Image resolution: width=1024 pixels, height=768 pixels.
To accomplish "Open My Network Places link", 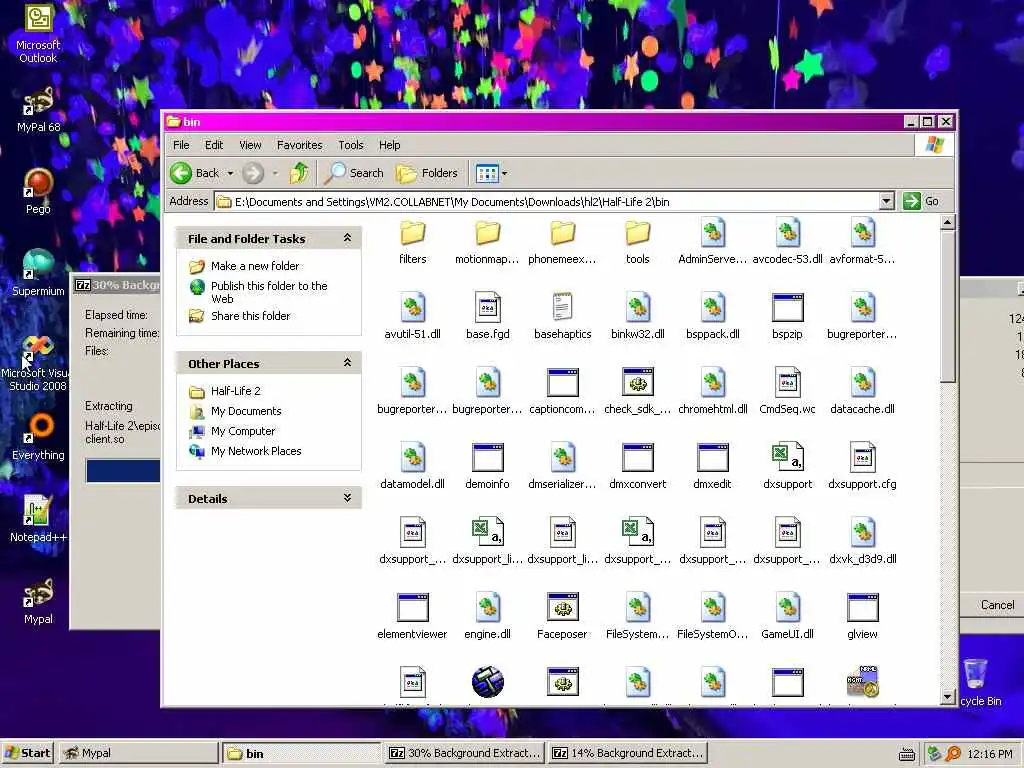I will pyautogui.click(x=256, y=451).
